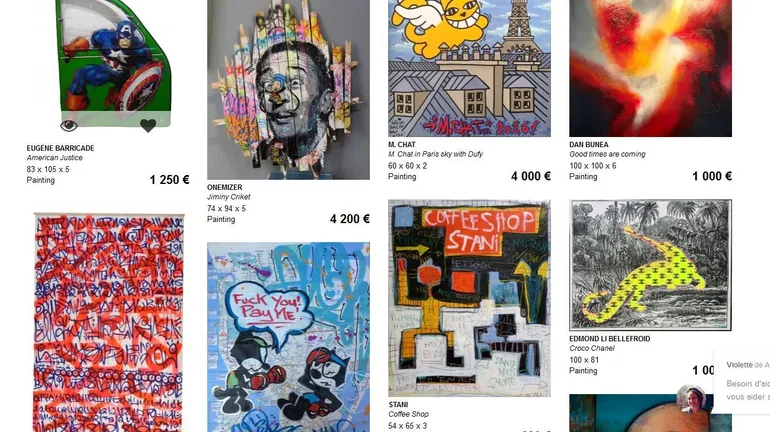Click the eye icon on American Justice artwork
This screenshot has height=432, width=770.
coord(69,126)
